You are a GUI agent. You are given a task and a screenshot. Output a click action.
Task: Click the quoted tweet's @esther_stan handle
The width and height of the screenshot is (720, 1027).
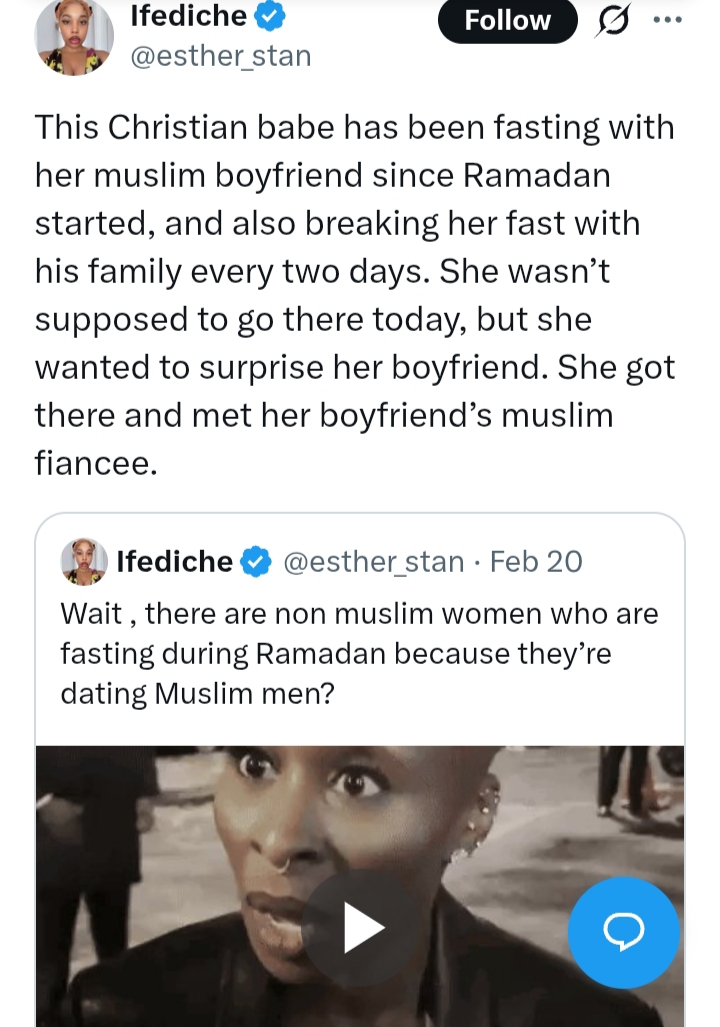374,562
